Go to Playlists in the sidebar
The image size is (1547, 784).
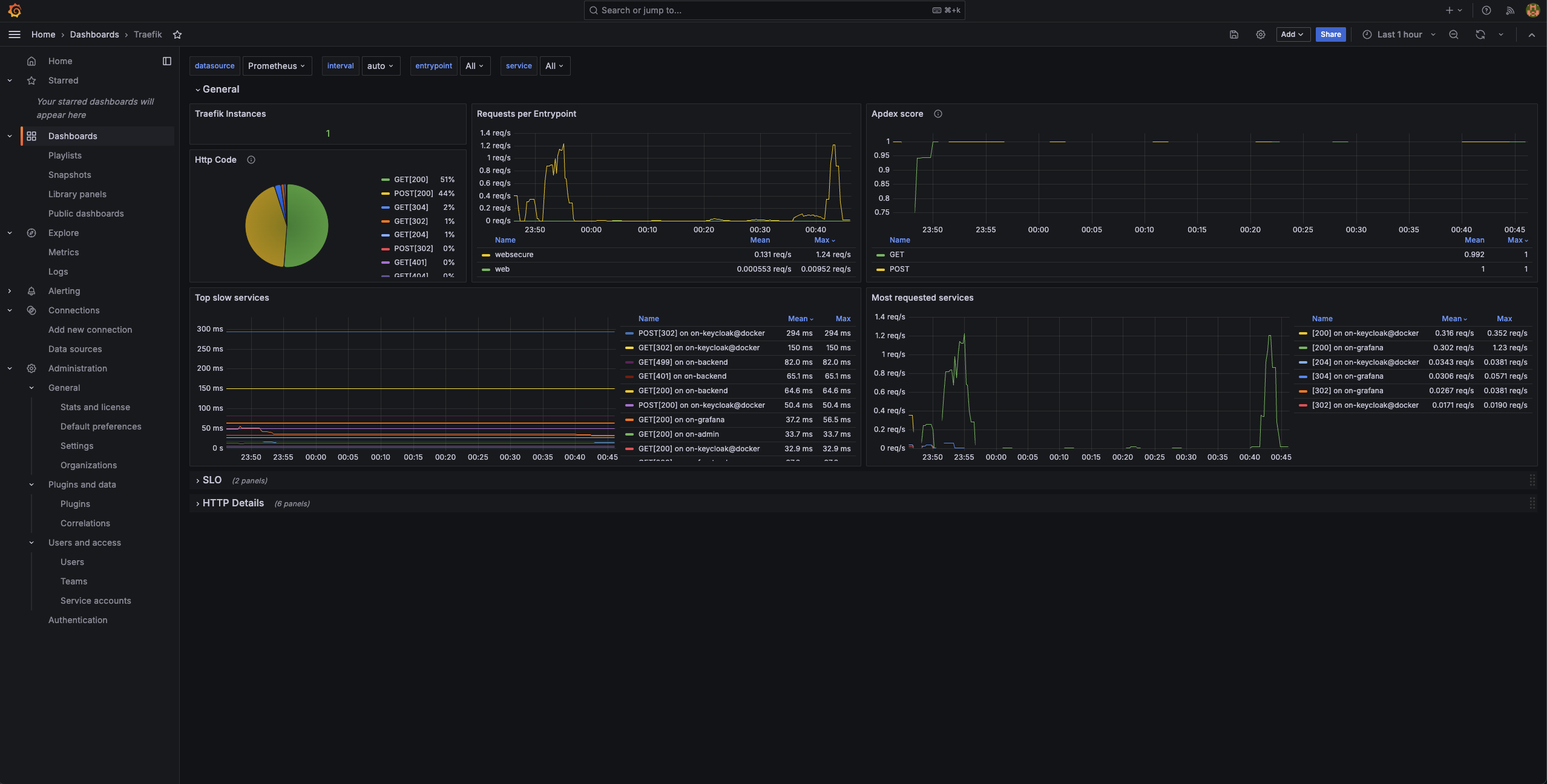coord(65,155)
